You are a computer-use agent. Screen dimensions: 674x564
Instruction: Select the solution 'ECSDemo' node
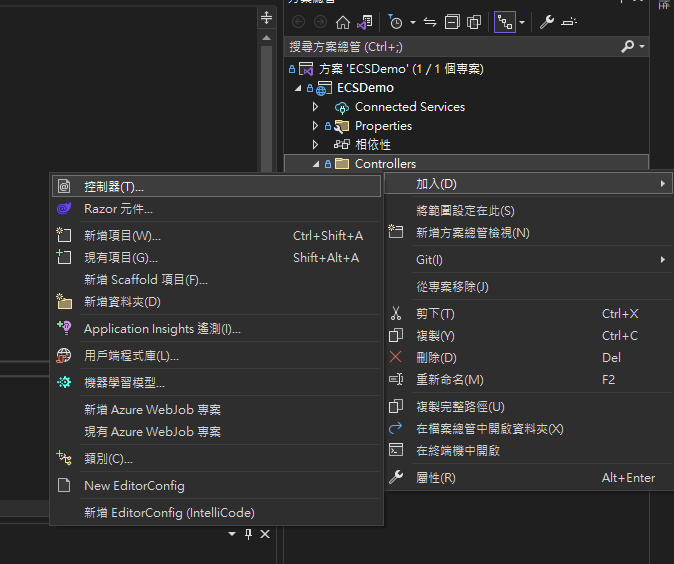[401, 69]
